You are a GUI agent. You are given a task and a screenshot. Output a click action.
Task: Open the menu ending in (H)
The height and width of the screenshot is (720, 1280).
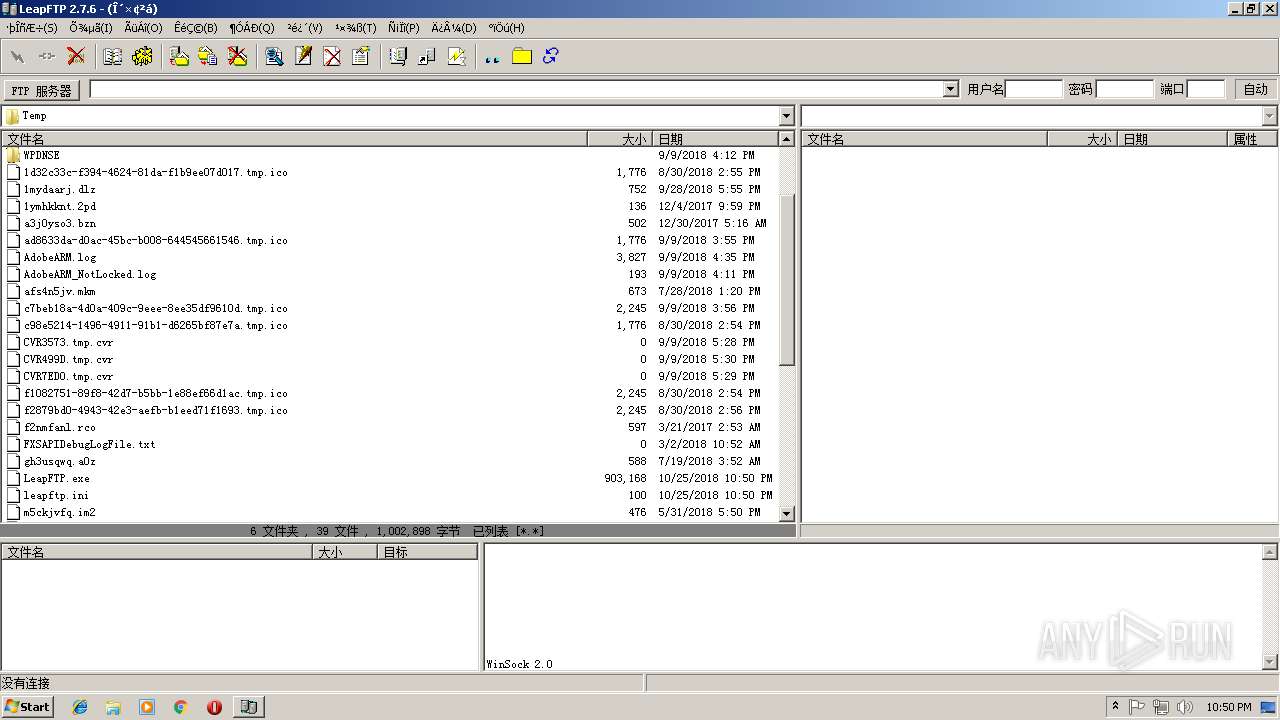point(506,28)
